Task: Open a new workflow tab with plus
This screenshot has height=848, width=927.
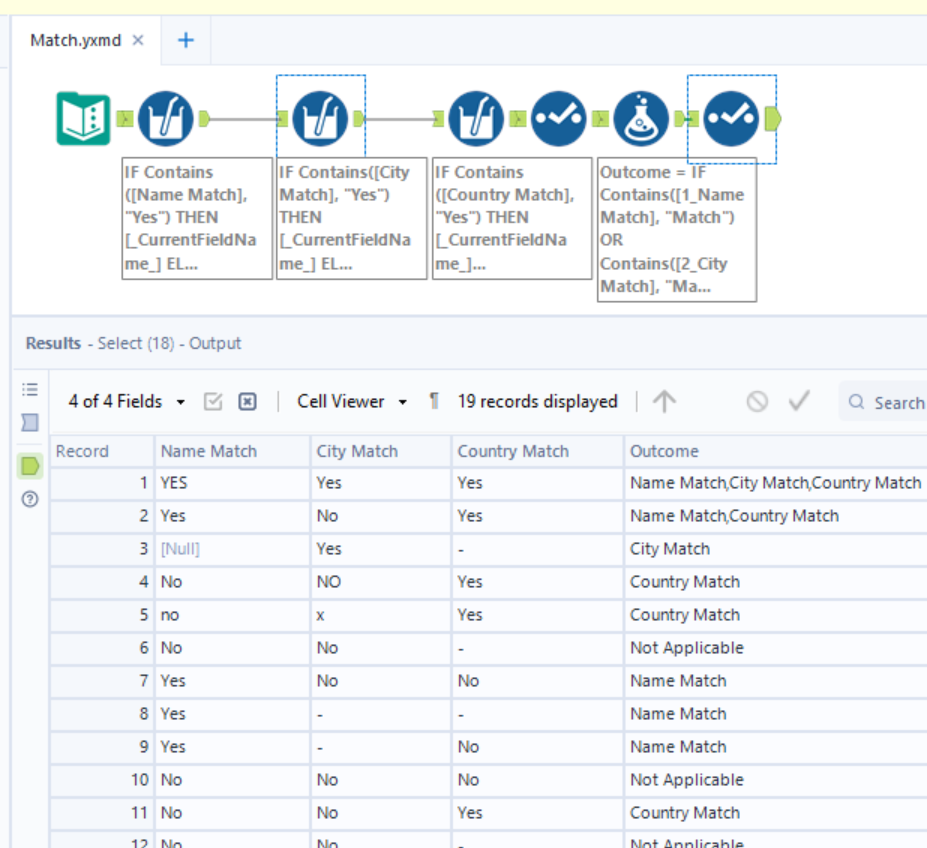Action: tap(186, 41)
